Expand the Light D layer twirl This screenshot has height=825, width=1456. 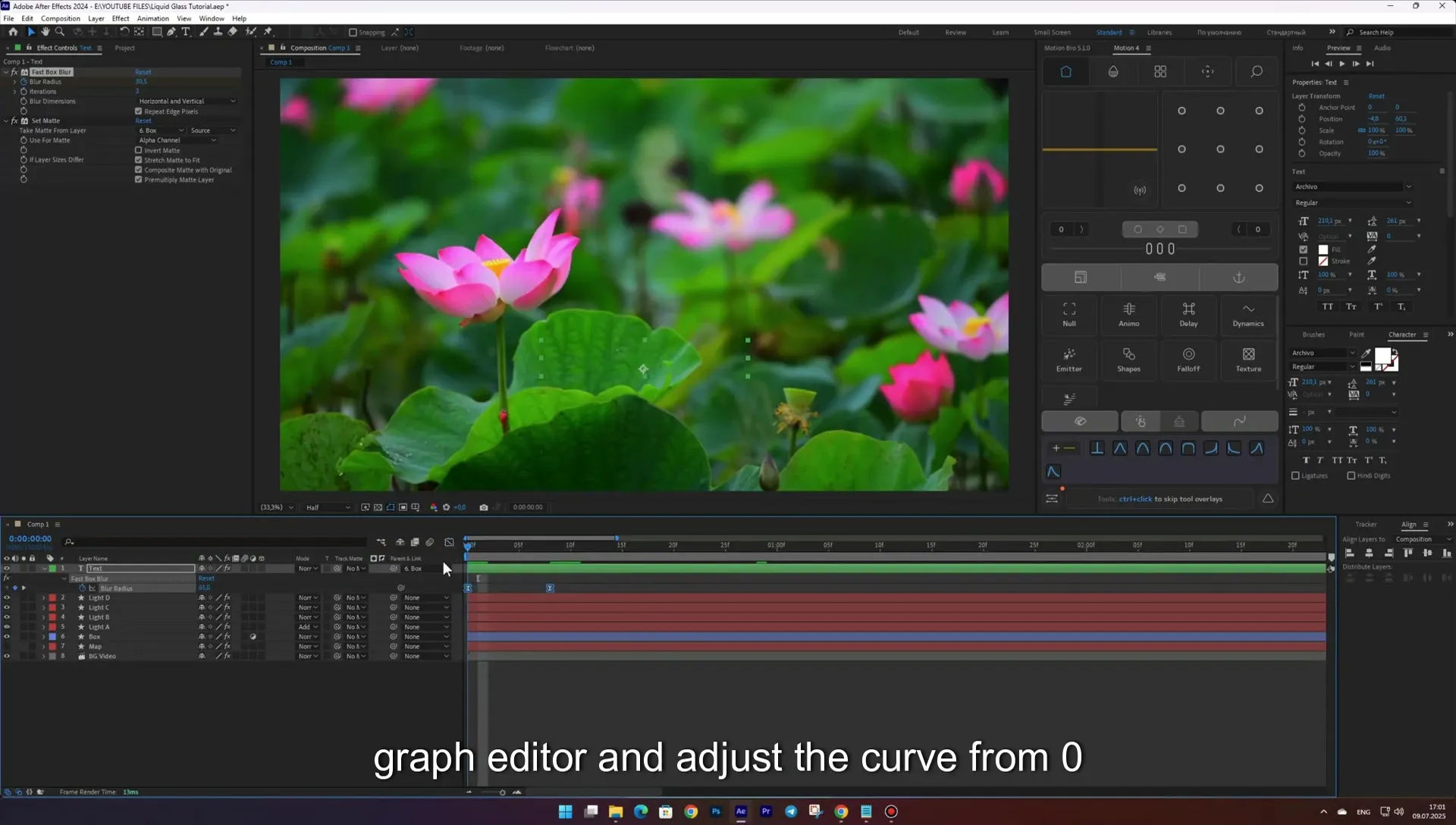tap(43, 598)
